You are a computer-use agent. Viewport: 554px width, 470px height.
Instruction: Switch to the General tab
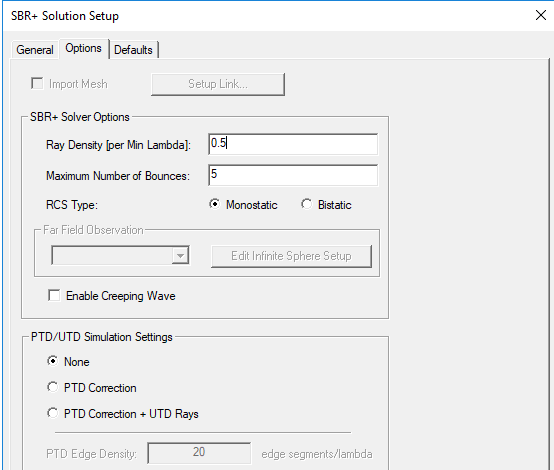coord(35,50)
